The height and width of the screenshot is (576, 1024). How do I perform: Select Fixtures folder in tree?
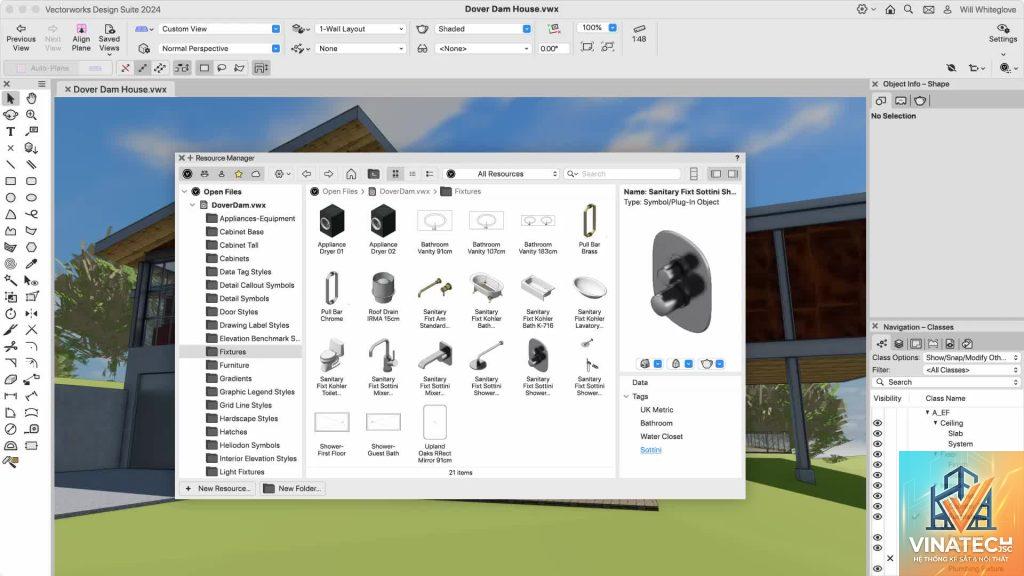coord(240,352)
